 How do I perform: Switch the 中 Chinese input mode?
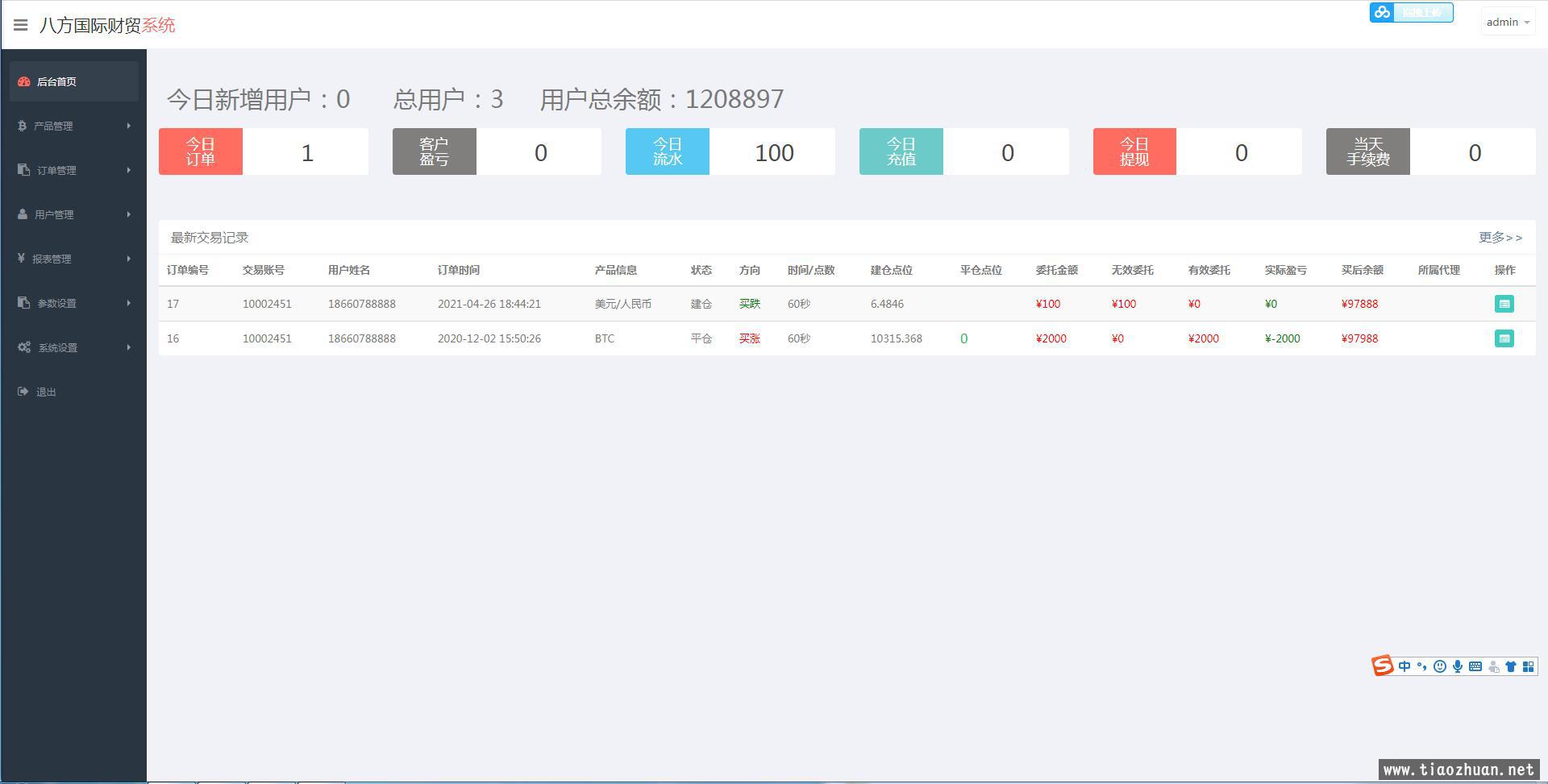tap(1404, 666)
